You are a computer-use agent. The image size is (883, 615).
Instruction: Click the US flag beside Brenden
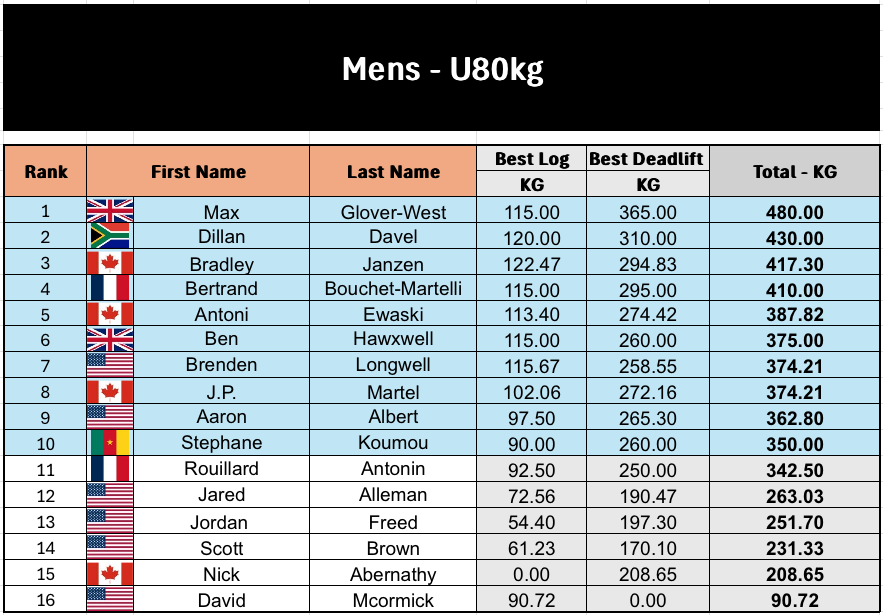[x=110, y=366]
